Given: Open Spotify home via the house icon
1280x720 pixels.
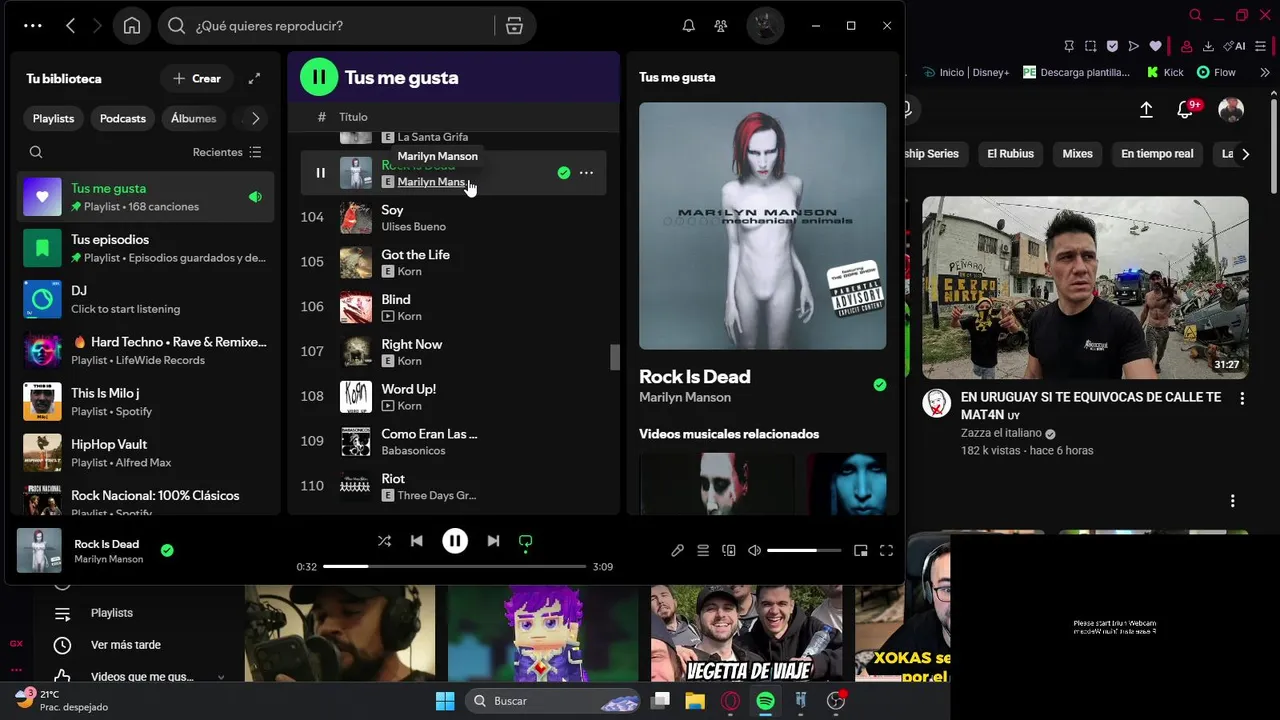Looking at the screenshot, I should (x=132, y=26).
